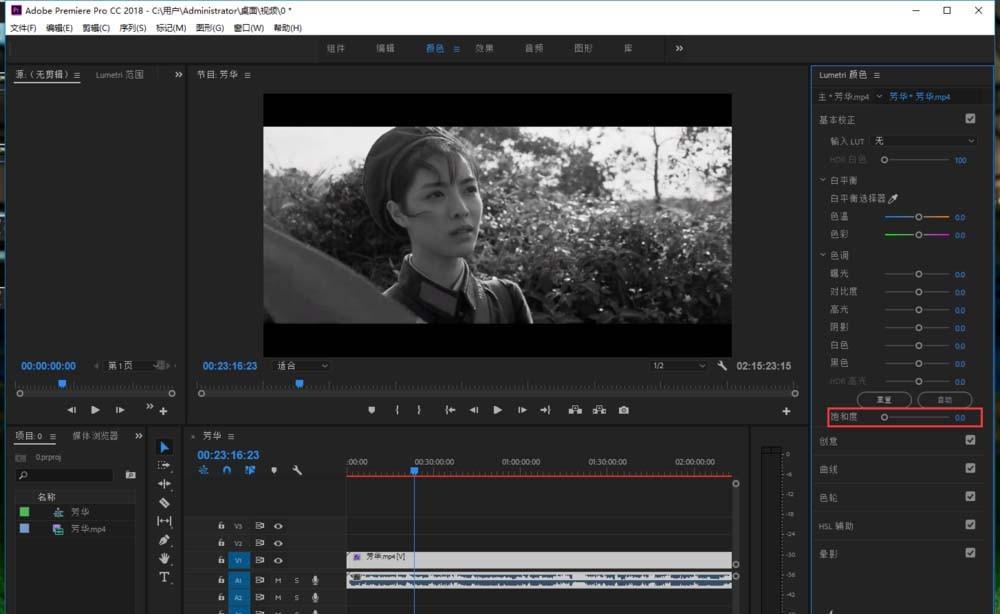This screenshot has width=1000, height=614.
Task: Export a frame using the camera icon
Action: pos(624,409)
